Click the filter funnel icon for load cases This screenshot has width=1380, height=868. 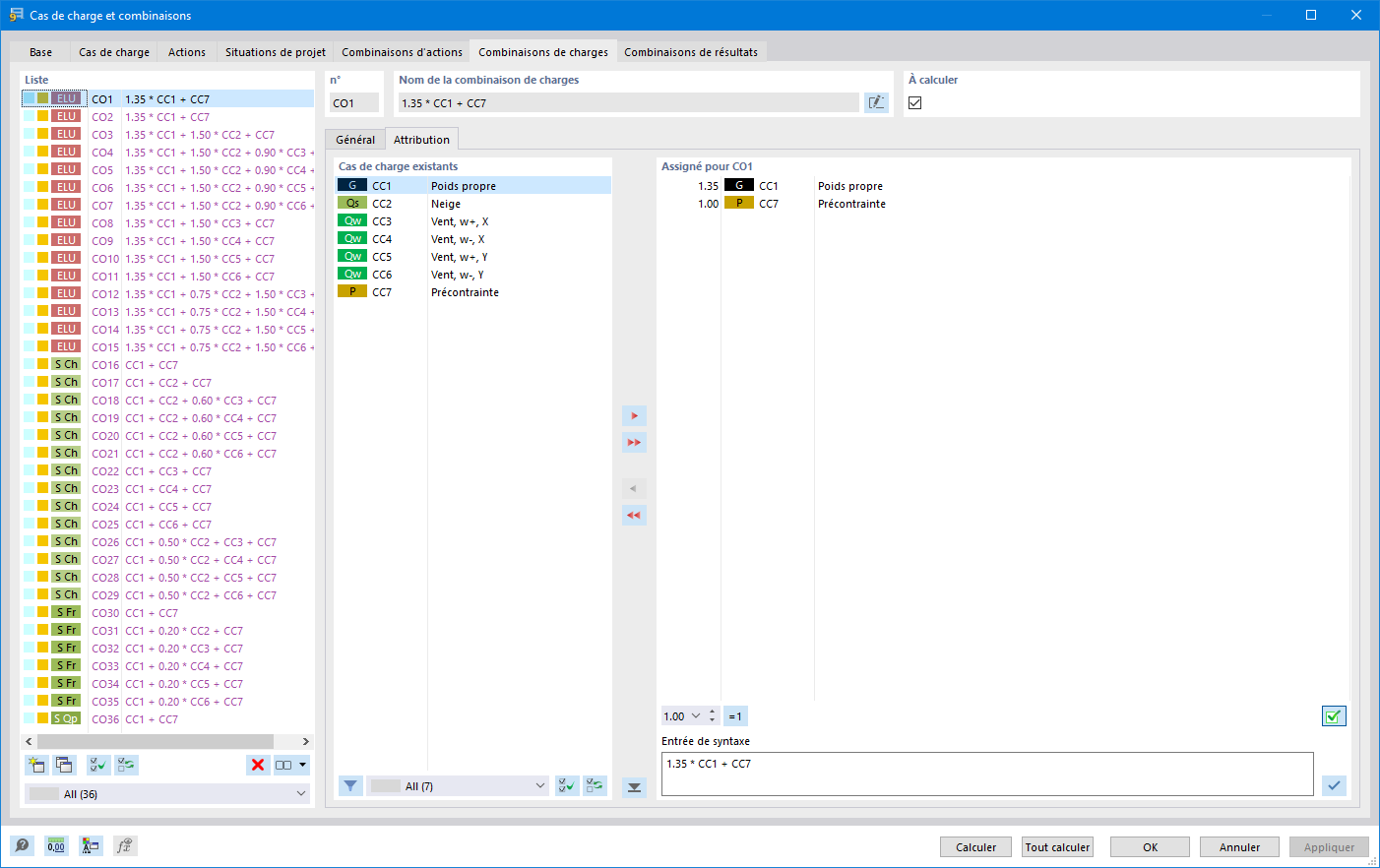[350, 785]
